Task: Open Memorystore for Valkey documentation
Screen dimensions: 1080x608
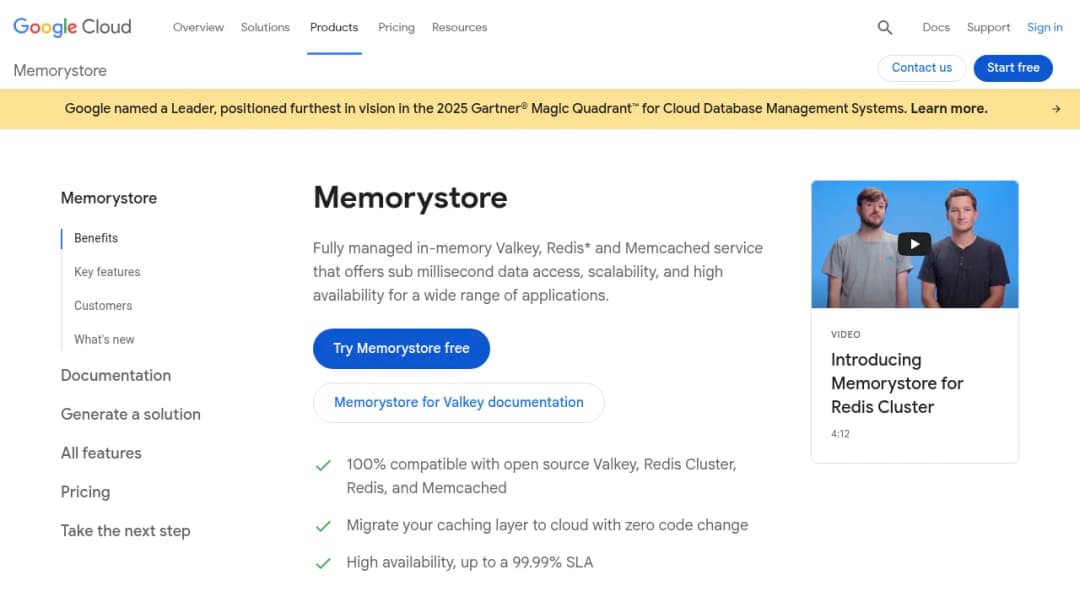Action: [459, 402]
